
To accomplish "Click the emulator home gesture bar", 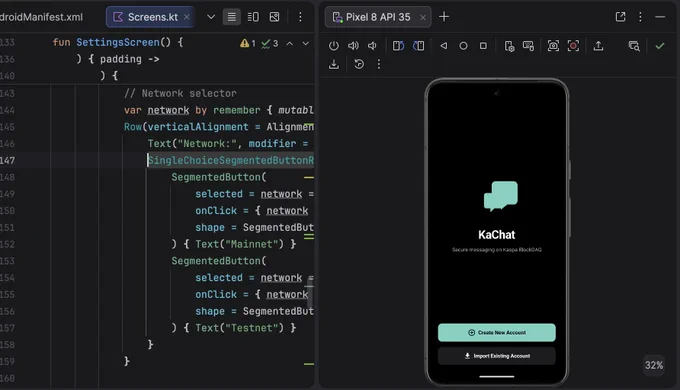I will pos(497,377).
